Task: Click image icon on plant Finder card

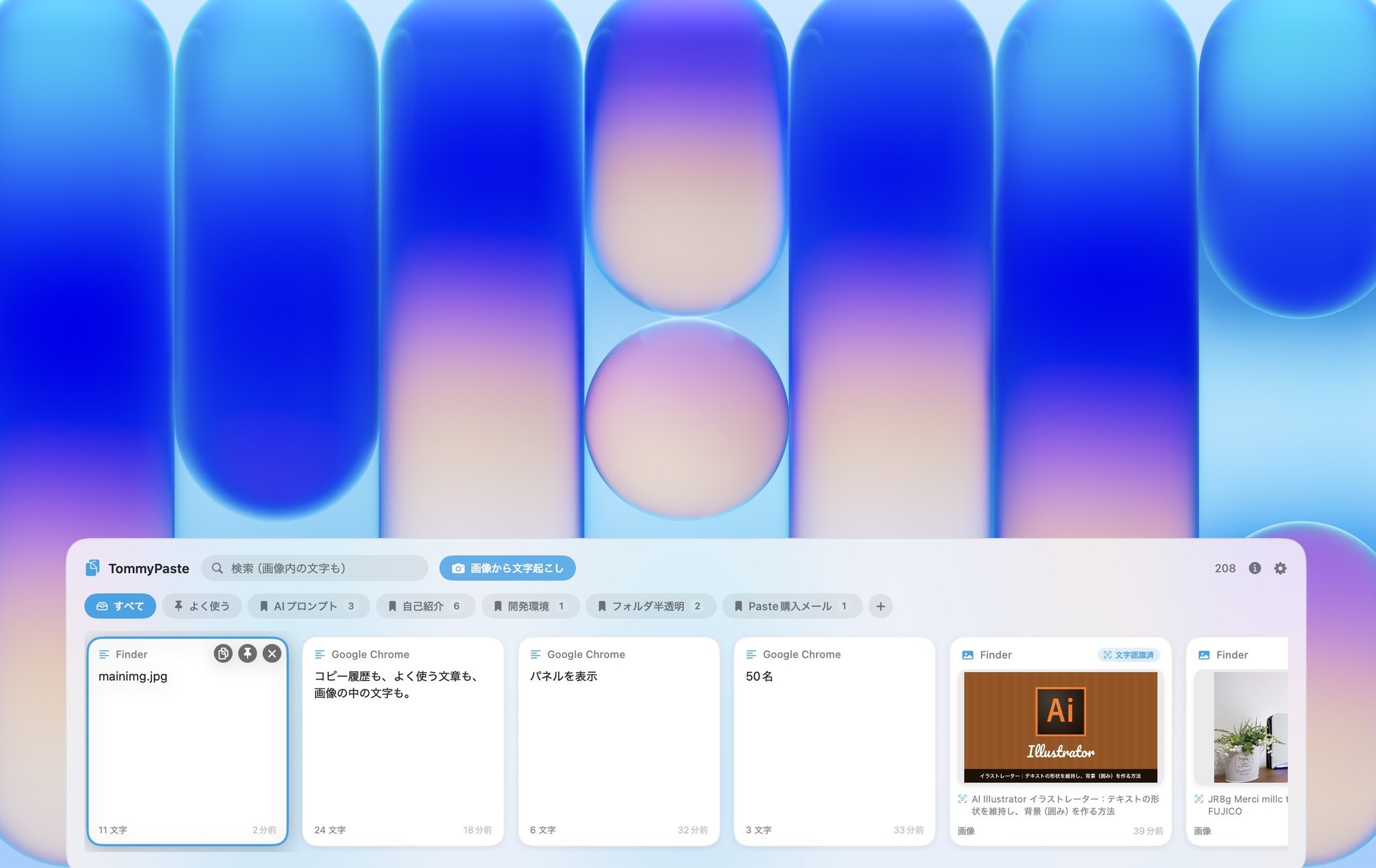Action: (x=1204, y=655)
